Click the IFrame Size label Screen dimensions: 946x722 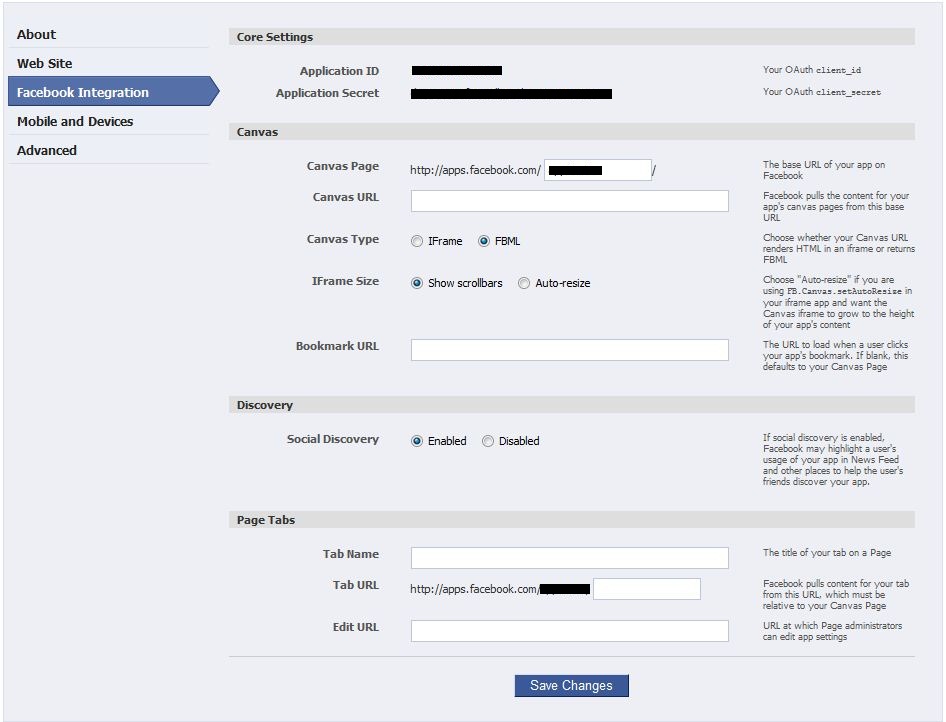(345, 281)
